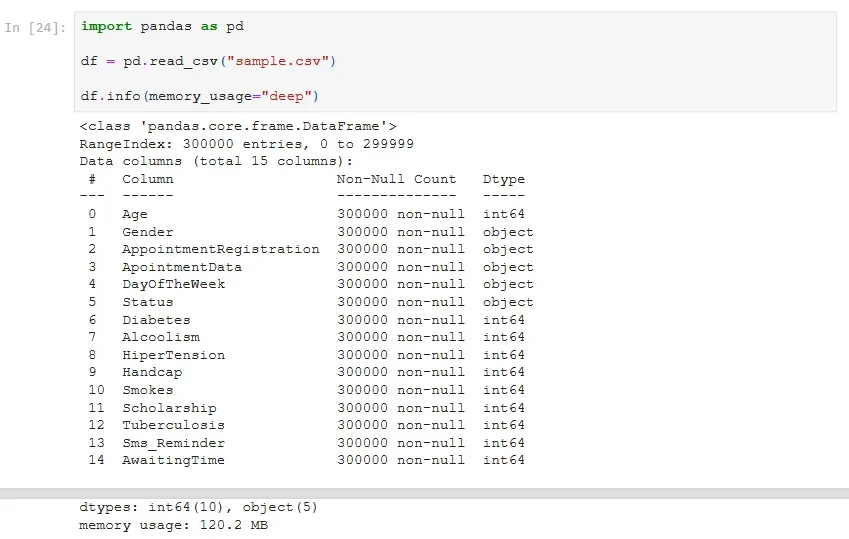Click the 'Diabetes' column name

click(x=156, y=320)
